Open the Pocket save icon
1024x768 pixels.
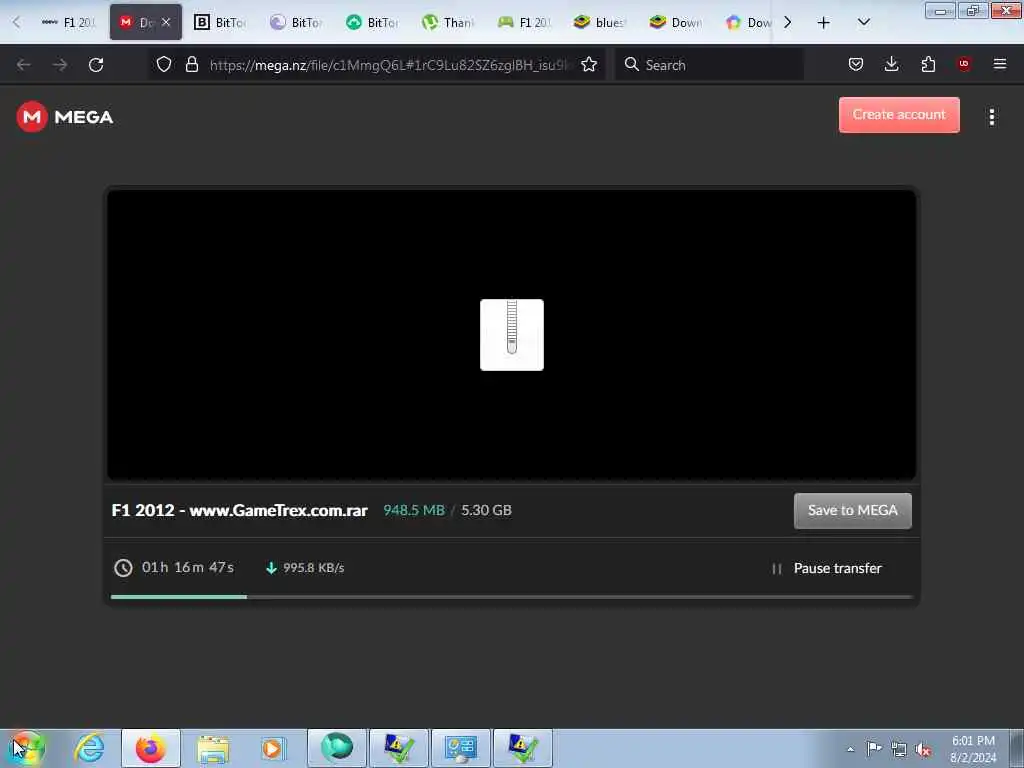(856, 64)
